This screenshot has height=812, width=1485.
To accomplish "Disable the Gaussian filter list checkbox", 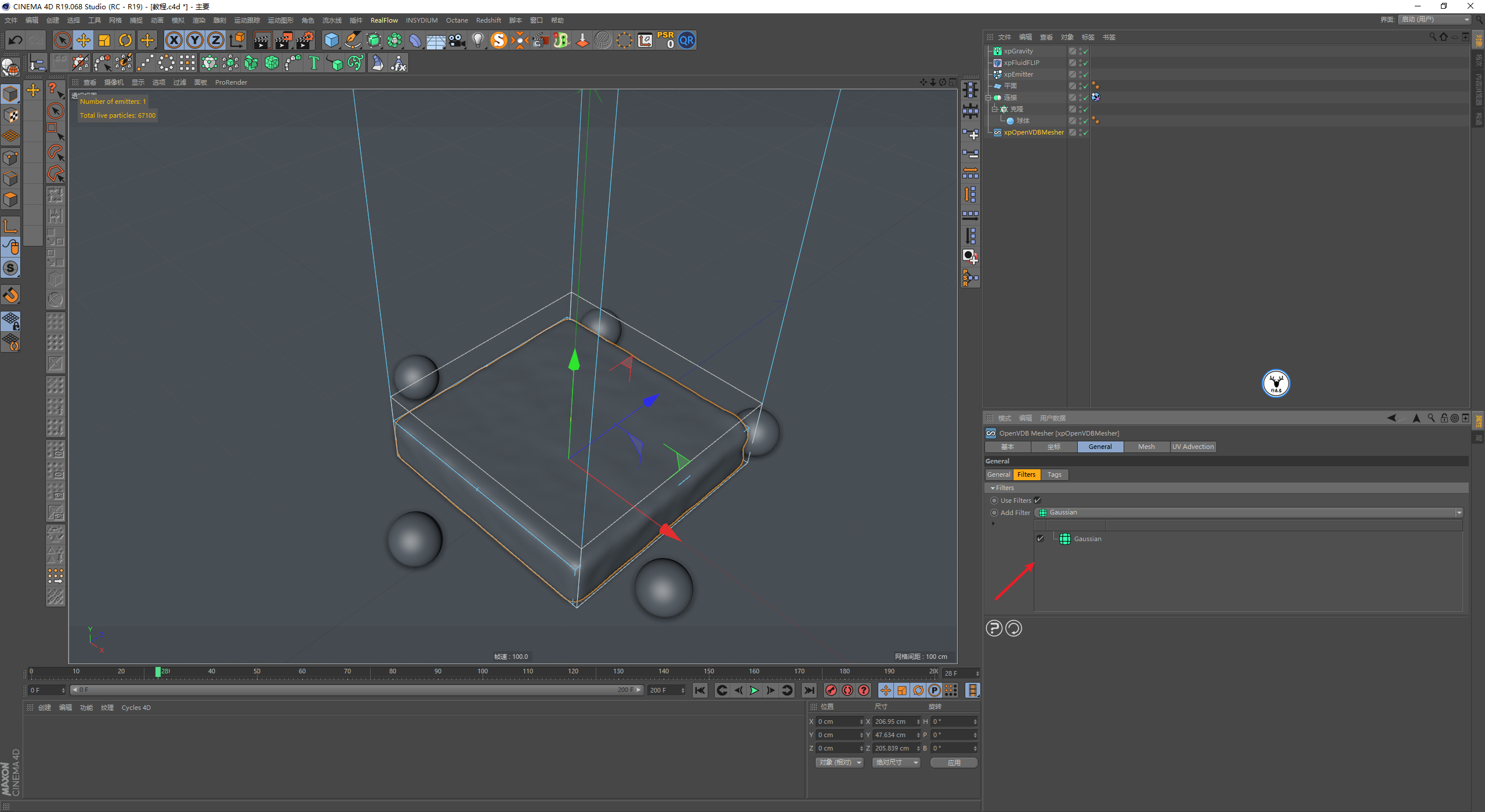I will point(1040,538).
